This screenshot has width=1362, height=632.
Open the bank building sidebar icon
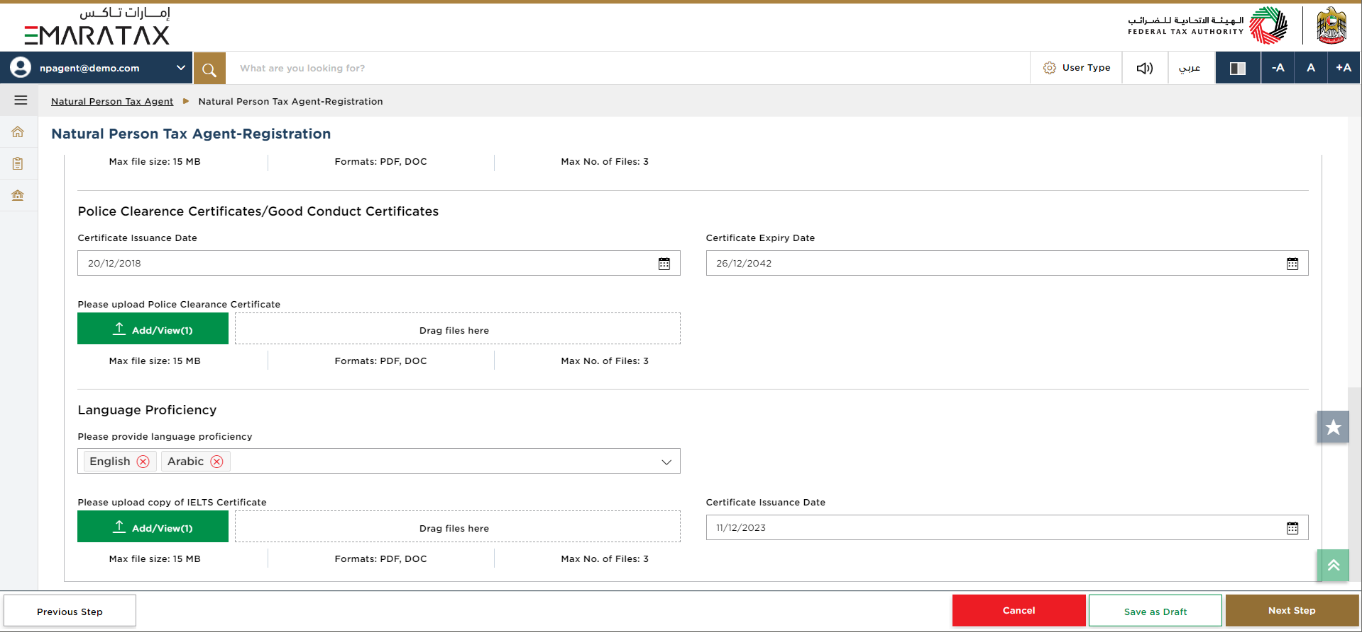click(18, 195)
